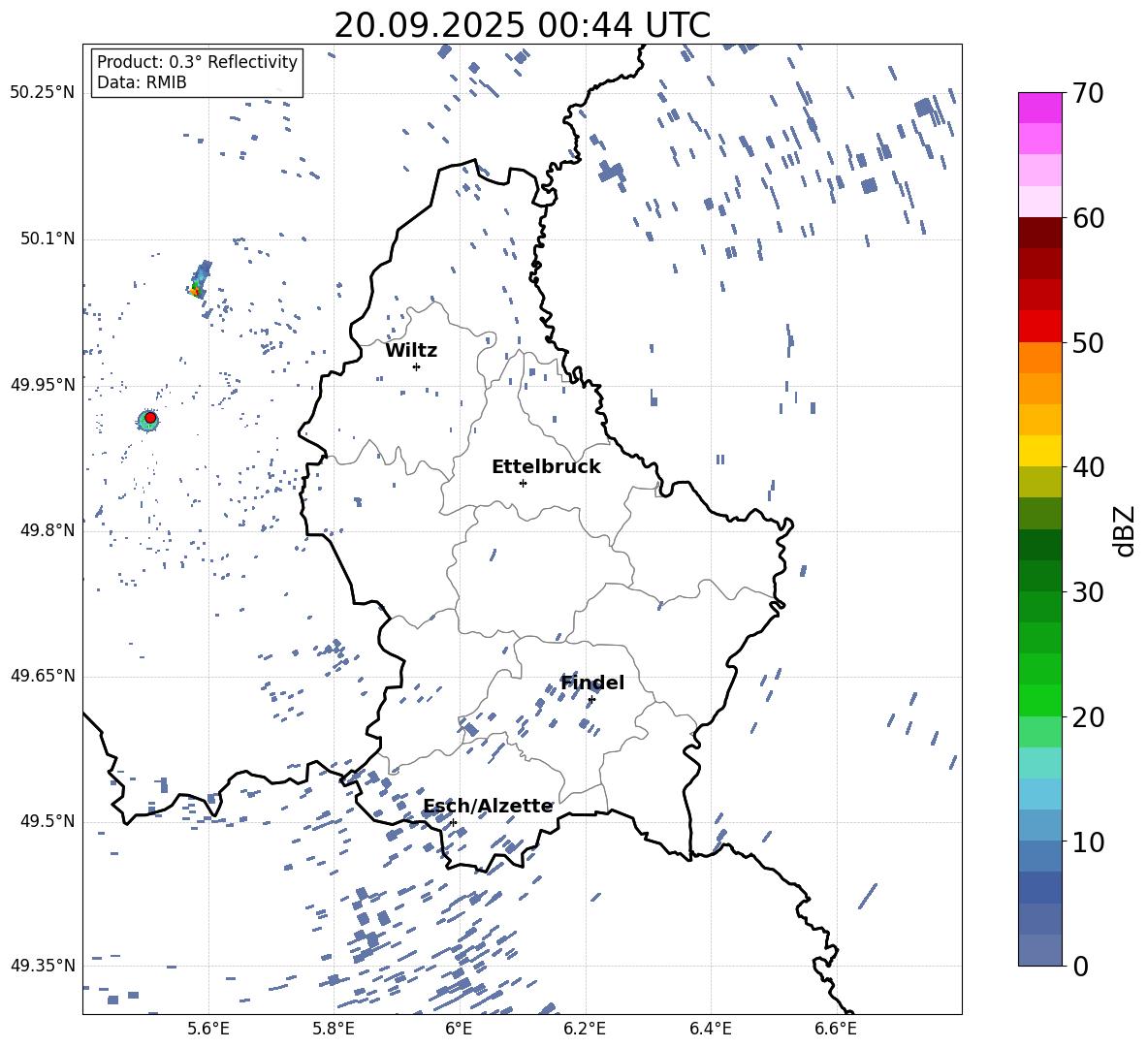
Task: Click the dBZ colorbar axis label
Action: 1126,530
